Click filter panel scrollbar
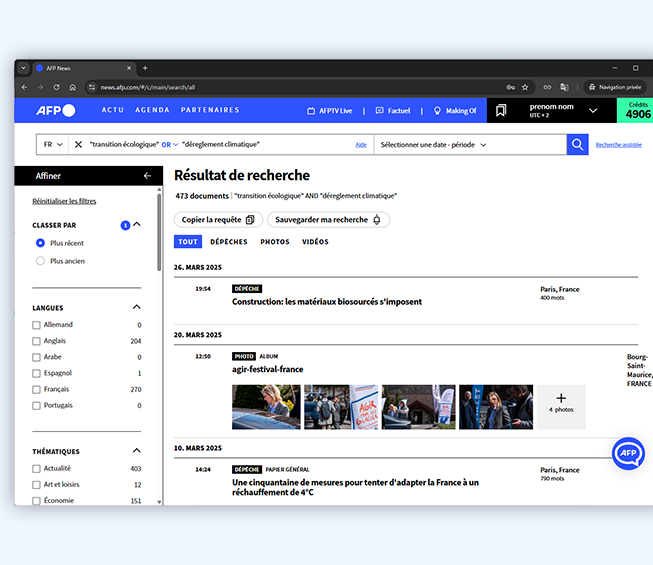Screen dimensions: 653x565 click(x=159, y=233)
